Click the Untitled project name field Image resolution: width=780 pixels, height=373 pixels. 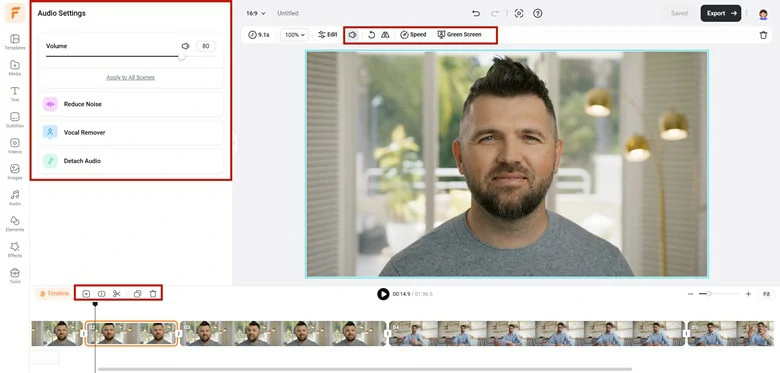pos(288,13)
